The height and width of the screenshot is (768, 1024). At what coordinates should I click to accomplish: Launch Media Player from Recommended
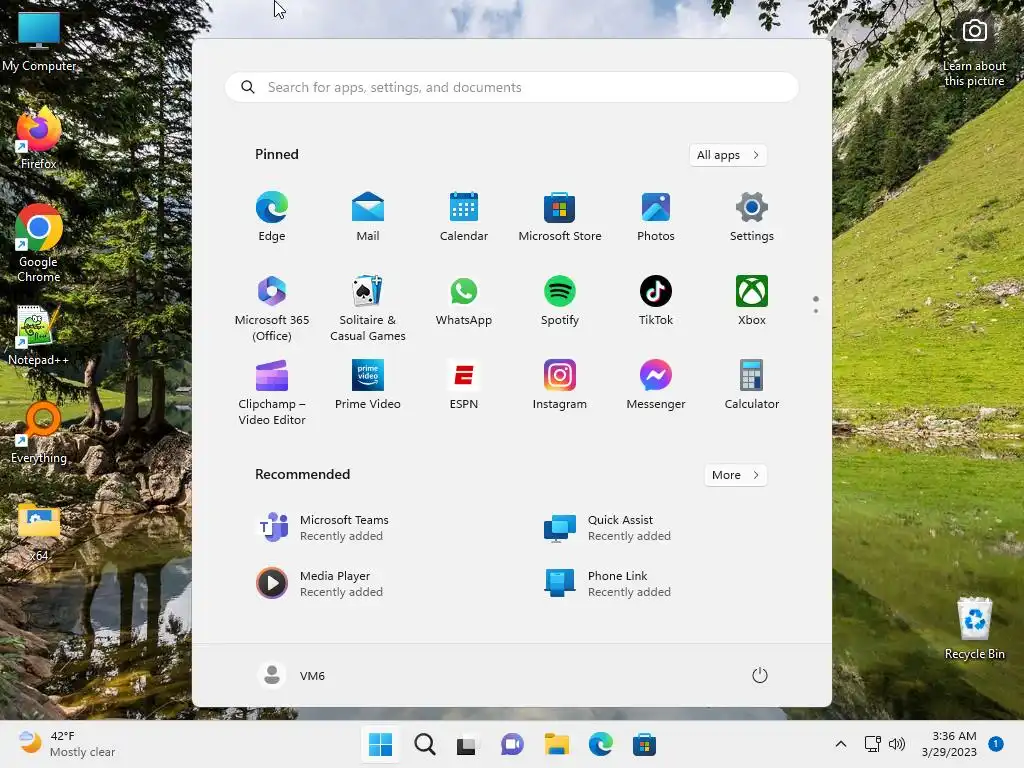[320, 583]
